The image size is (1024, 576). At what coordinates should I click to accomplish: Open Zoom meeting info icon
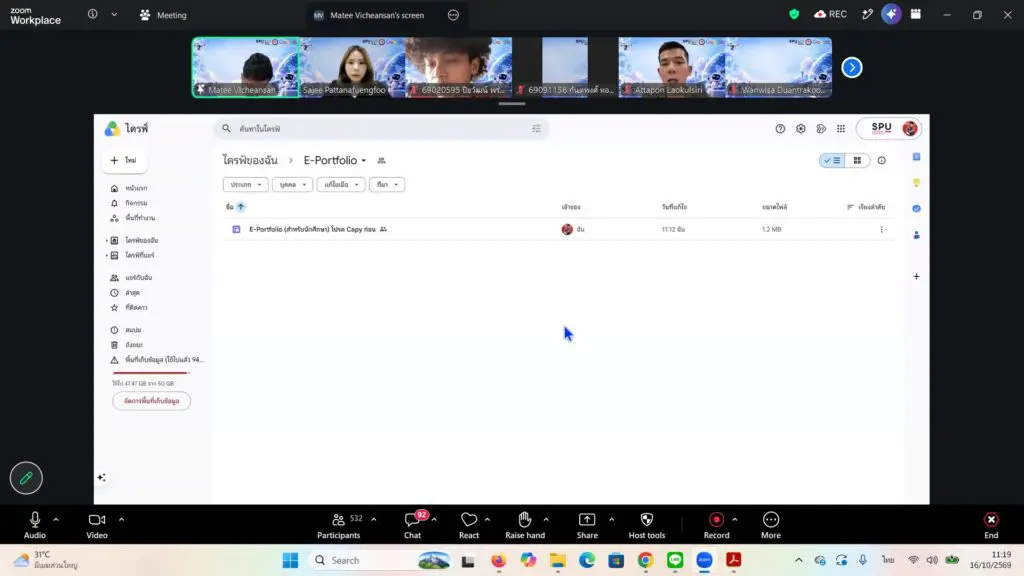point(93,14)
